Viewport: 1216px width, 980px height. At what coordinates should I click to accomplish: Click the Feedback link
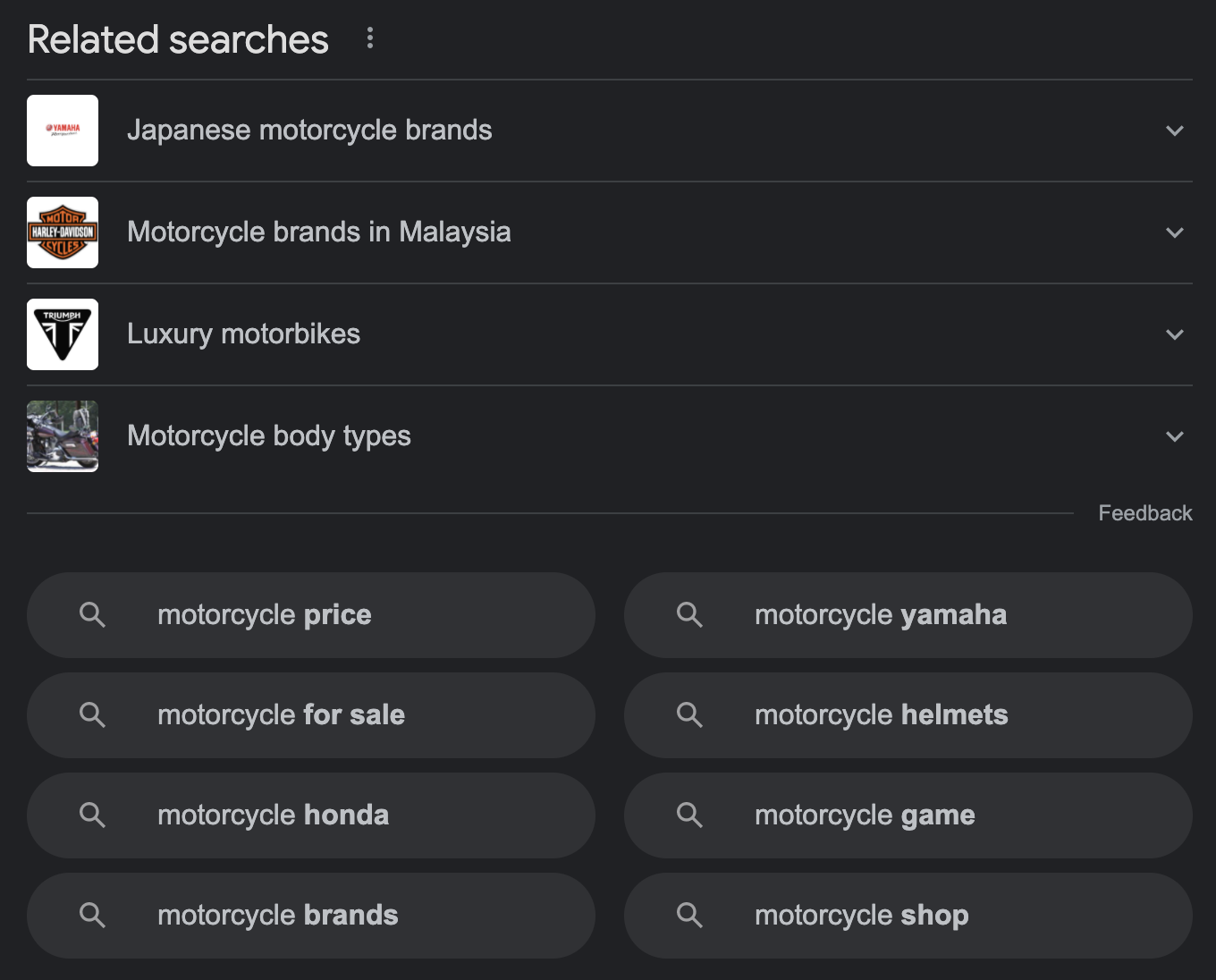tap(1144, 513)
